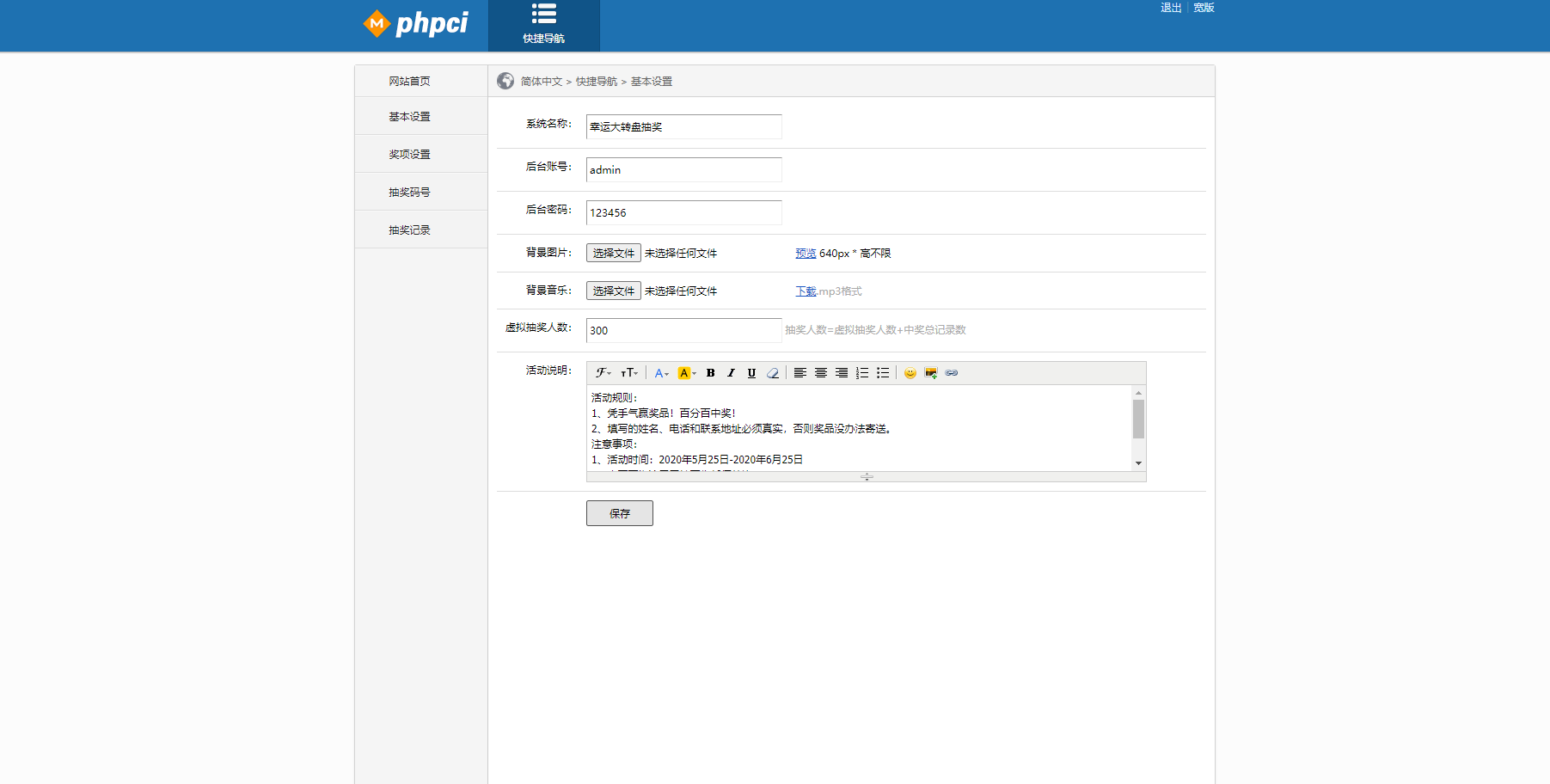Insert a bulleted list in editor
Viewport: 1550px width, 784px height.
coord(883,373)
